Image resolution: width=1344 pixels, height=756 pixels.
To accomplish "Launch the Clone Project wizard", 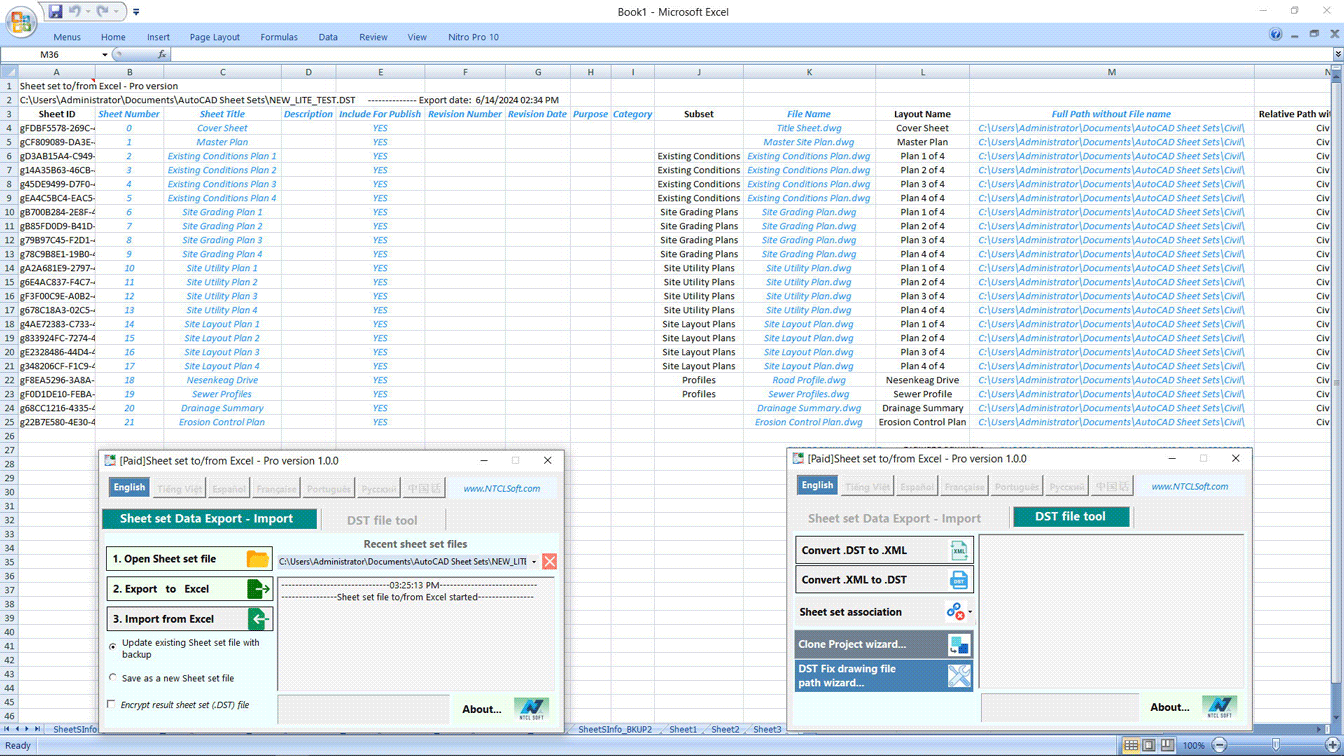I will coord(884,644).
